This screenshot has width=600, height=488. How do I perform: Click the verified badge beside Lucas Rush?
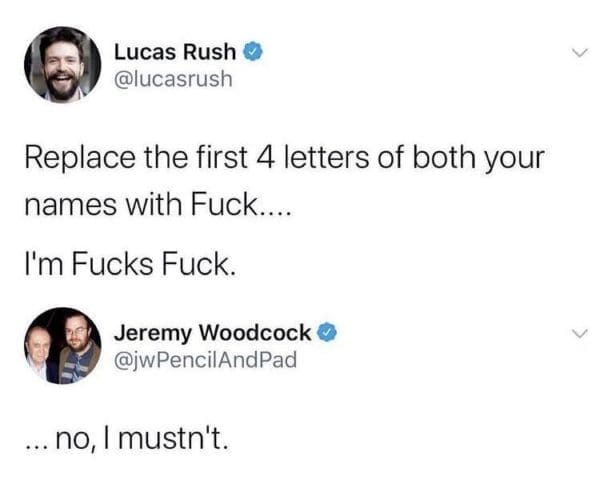(x=255, y=51)
